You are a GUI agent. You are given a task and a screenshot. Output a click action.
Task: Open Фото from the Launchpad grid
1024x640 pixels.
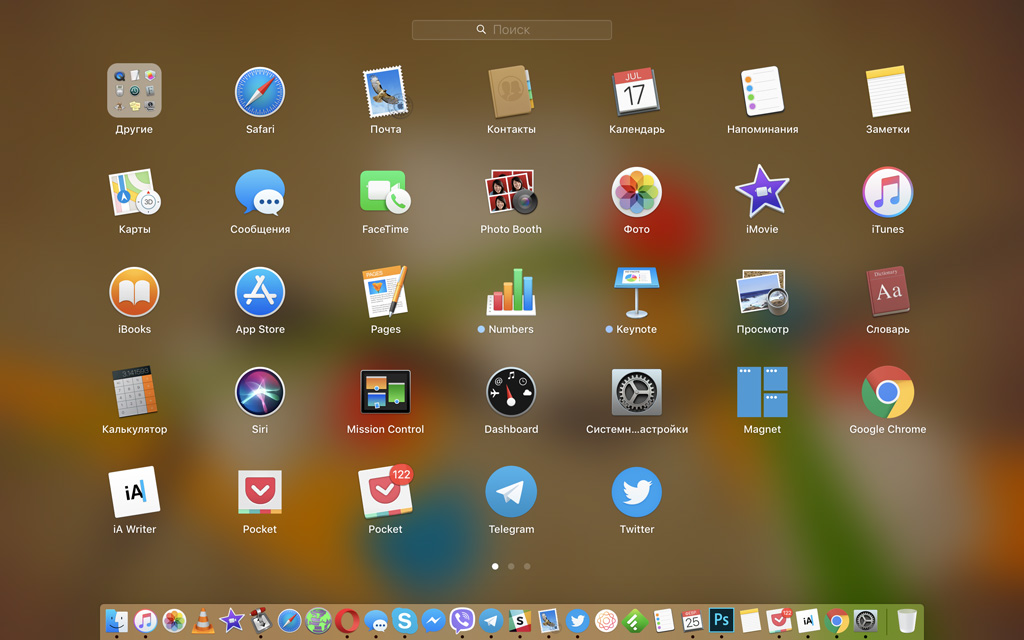click(636, 192)
